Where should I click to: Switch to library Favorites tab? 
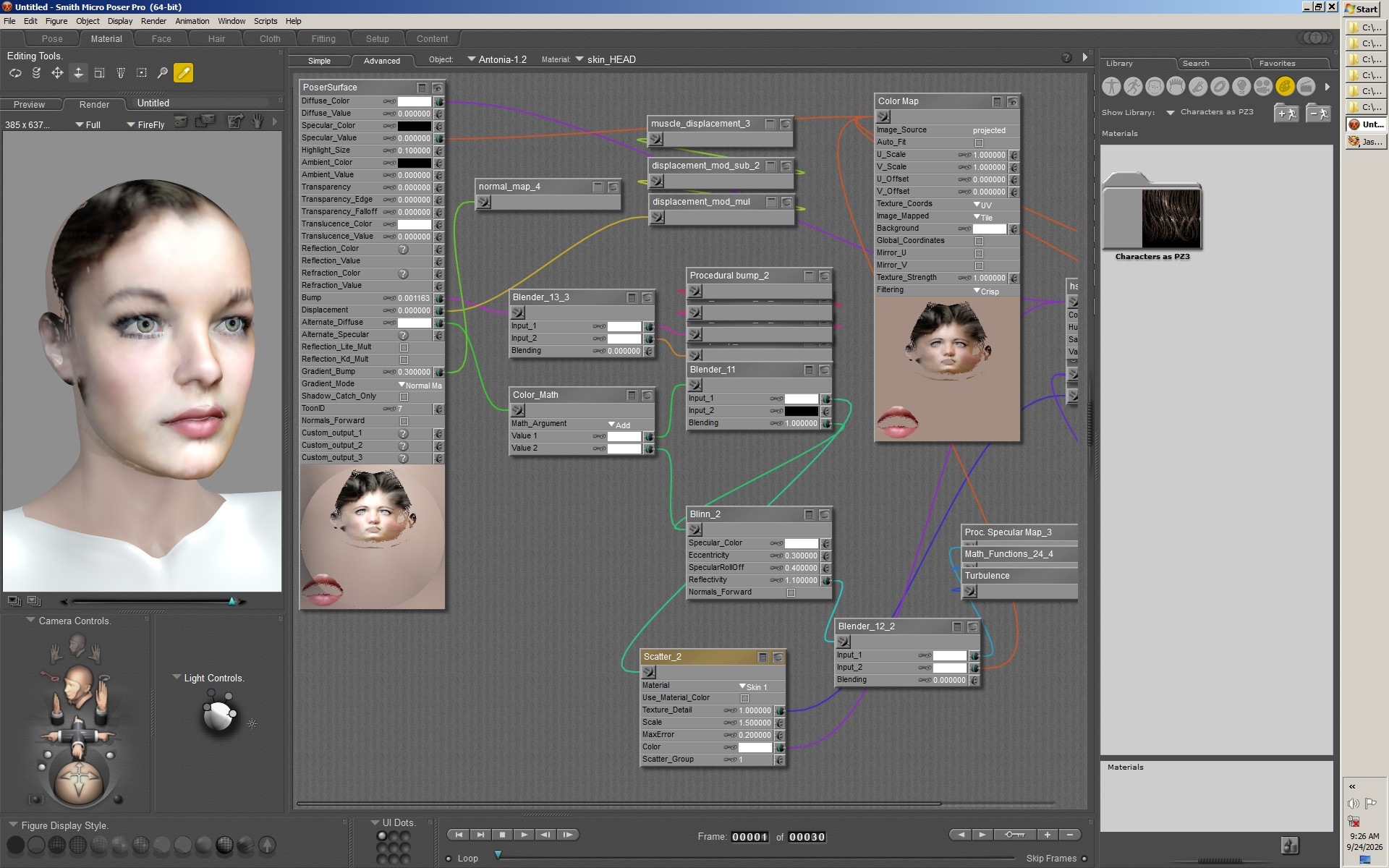[x=1277, y=64]
